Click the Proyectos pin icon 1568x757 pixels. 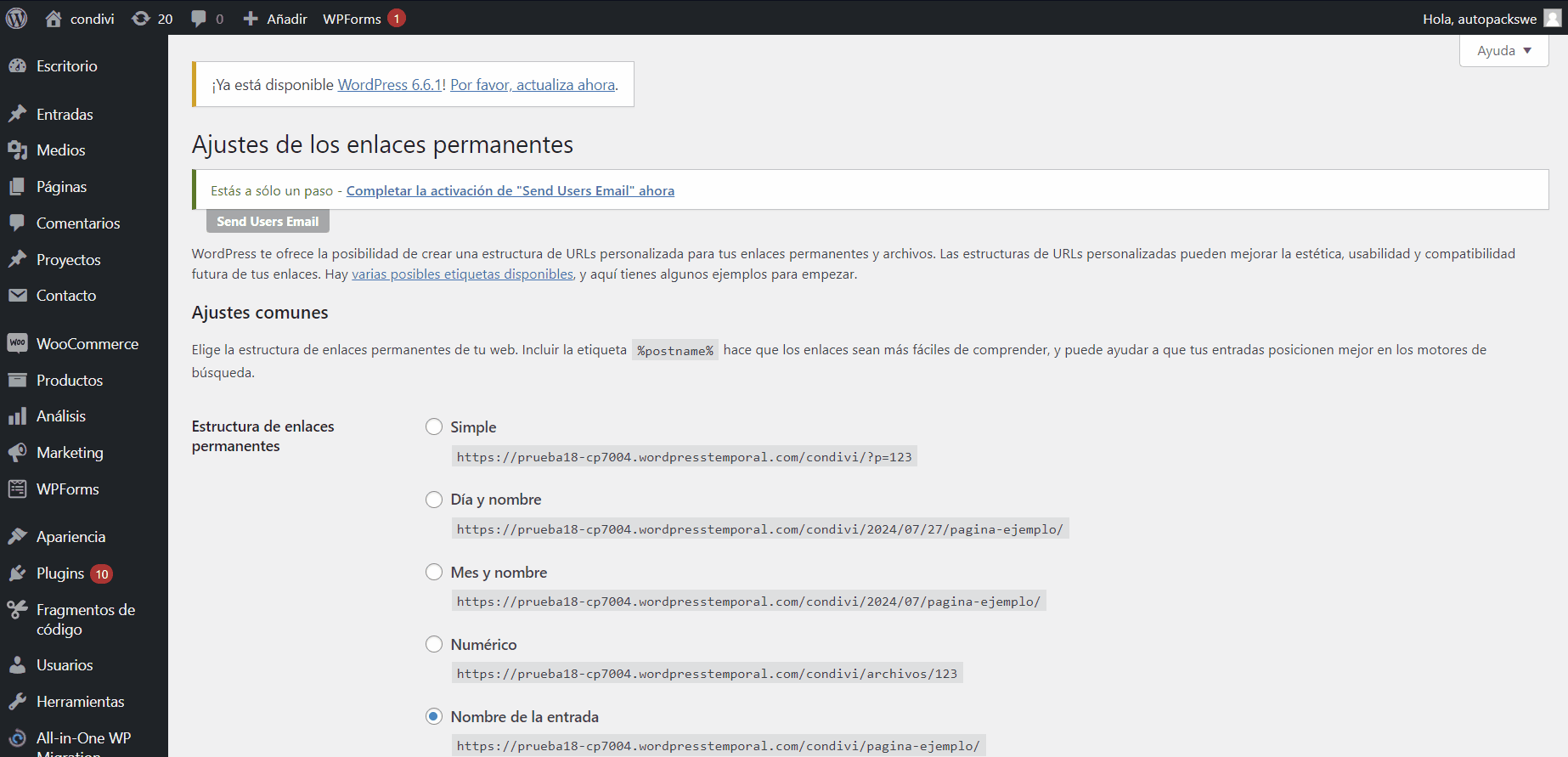click(17, 259)
